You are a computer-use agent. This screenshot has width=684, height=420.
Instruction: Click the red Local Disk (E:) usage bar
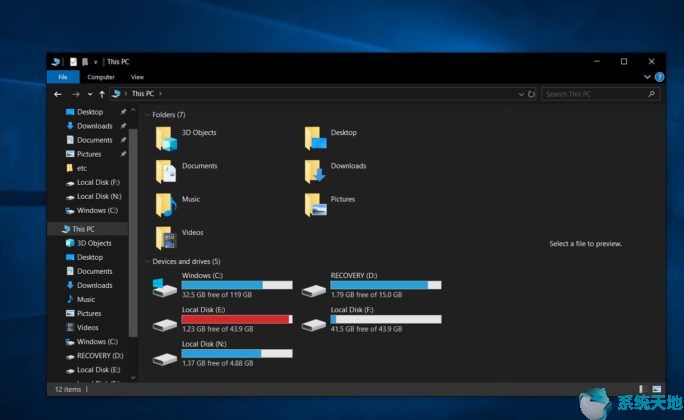[237, 319]
